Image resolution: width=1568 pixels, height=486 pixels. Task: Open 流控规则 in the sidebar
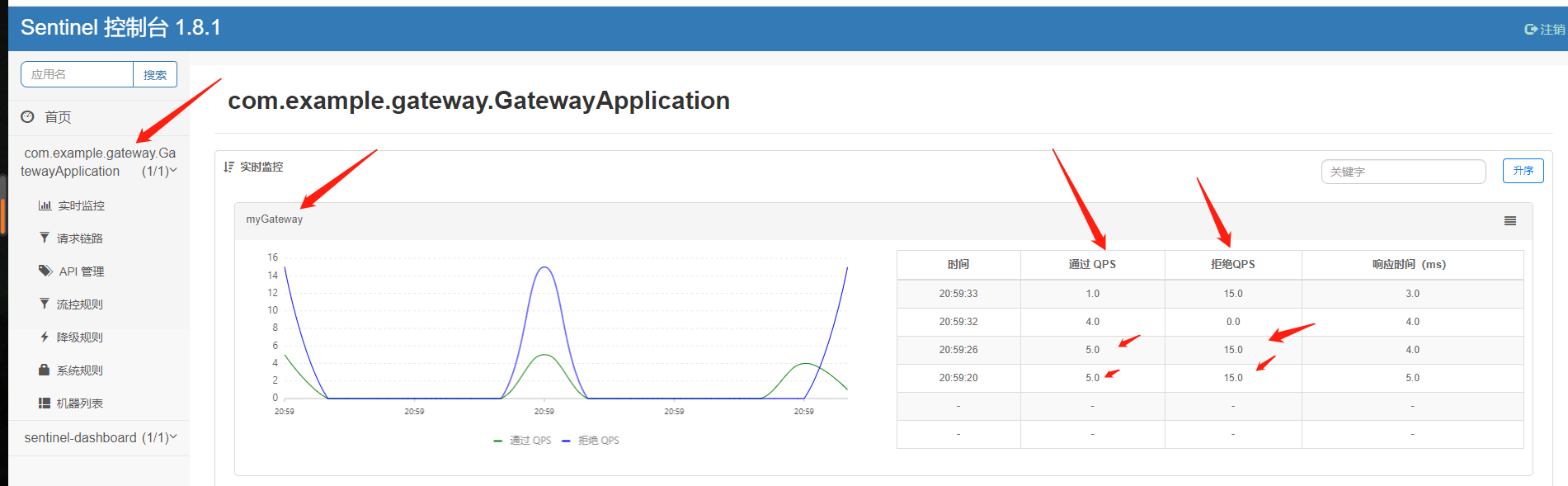point(80,304)
